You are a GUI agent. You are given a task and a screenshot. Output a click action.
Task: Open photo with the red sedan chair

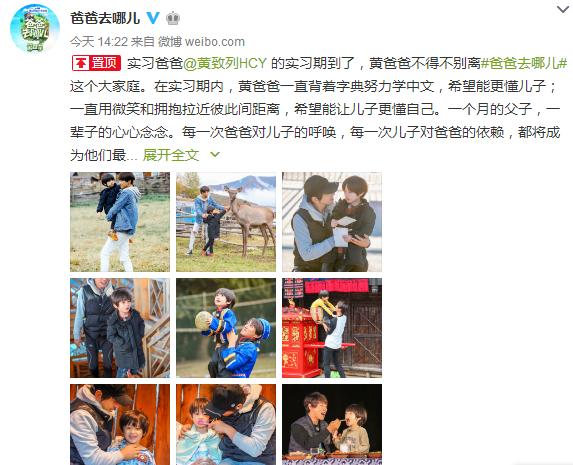click(332, 328)
